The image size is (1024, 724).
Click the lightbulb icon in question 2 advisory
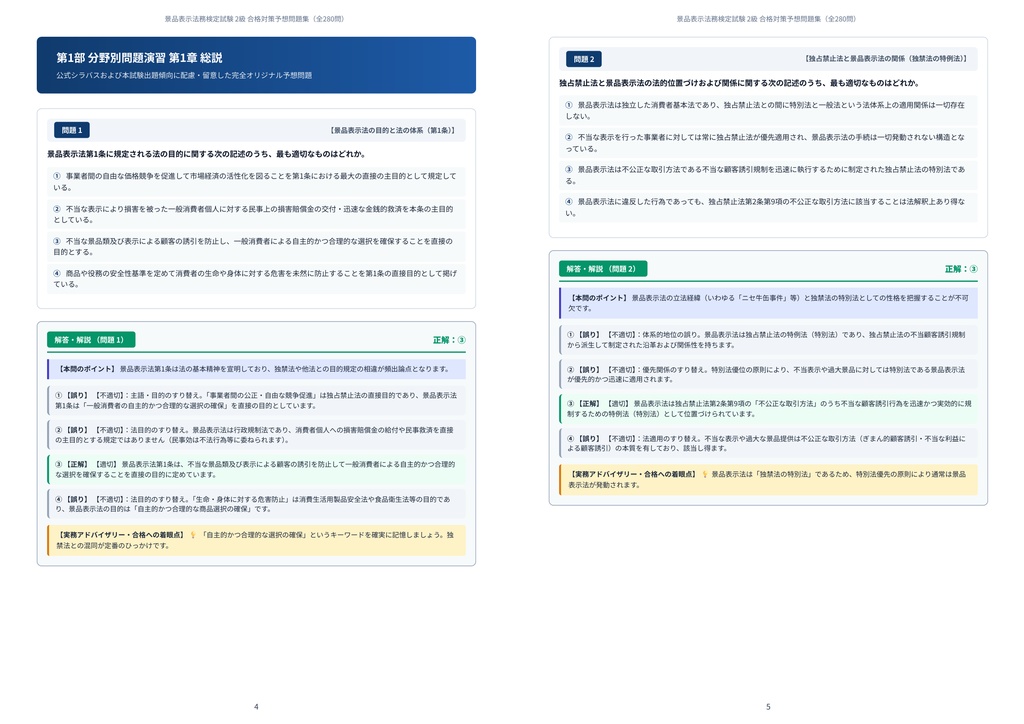click(x=705, y=474)
